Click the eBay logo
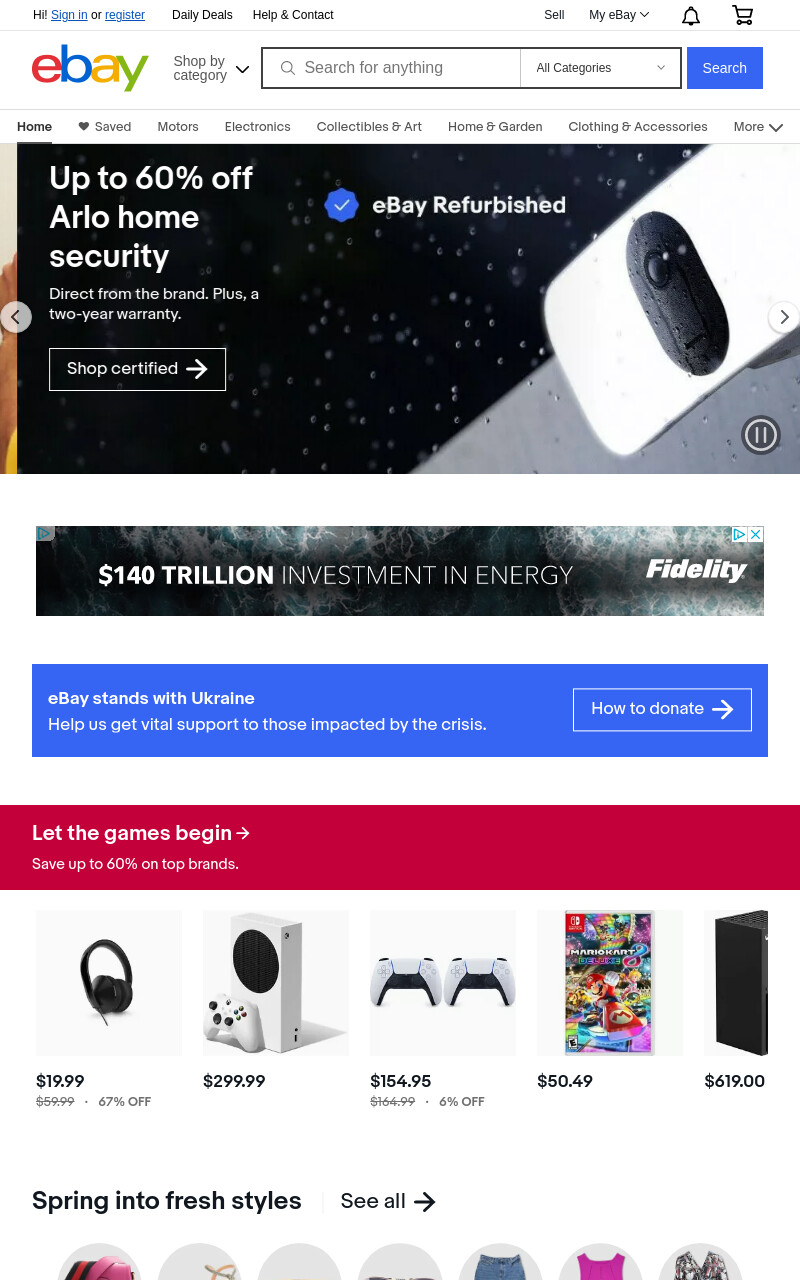This screenshot has height=1280, width=800. [90, 67]
